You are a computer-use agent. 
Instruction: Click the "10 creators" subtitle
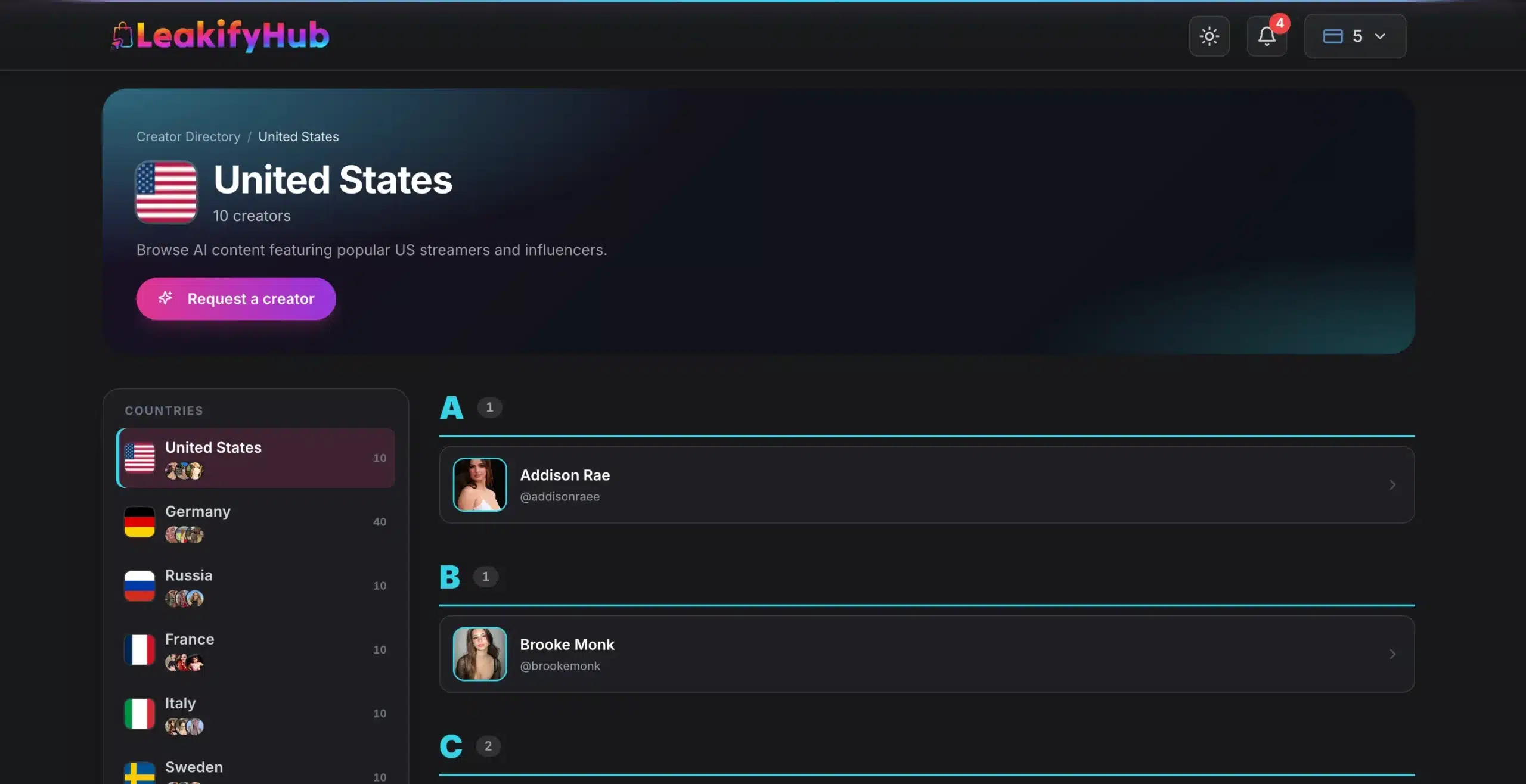pos(252,216)
